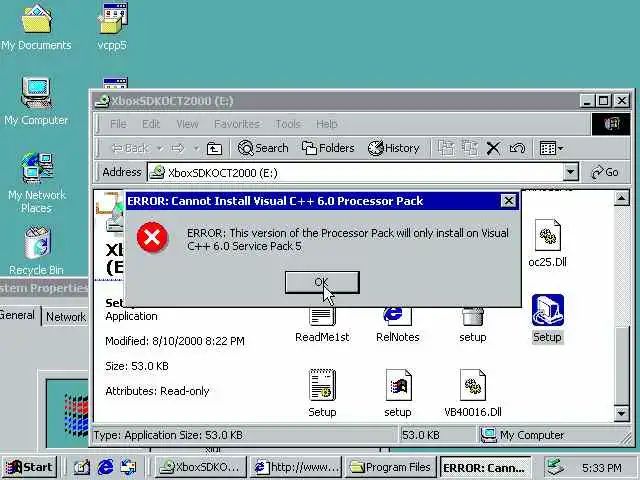Open the Start menu

pyautogui.click(x=29, y=467)
